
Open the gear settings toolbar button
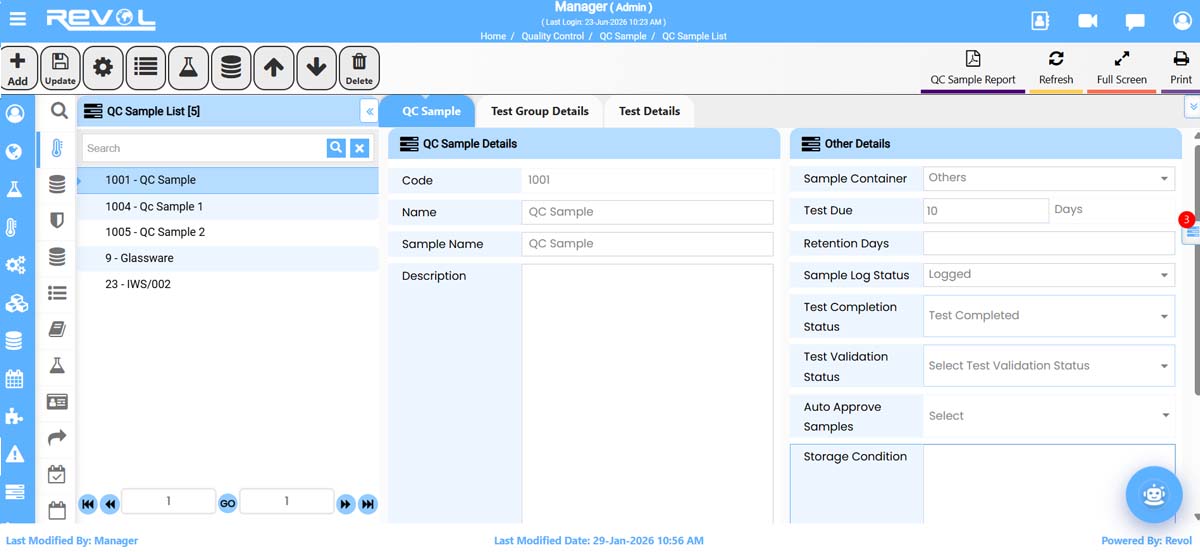click(x=103, y=68)
